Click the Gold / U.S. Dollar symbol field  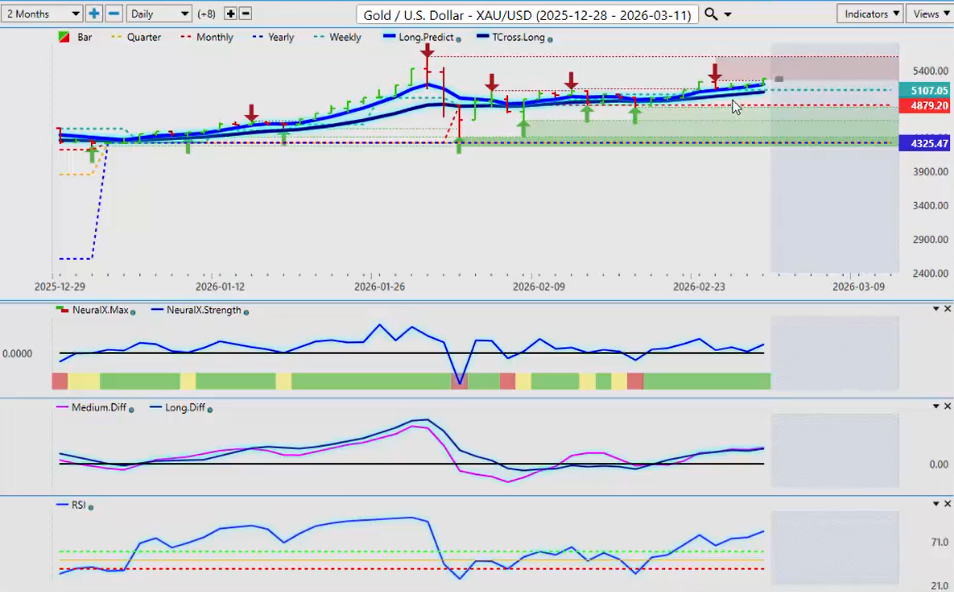click(x=527, y=14)
